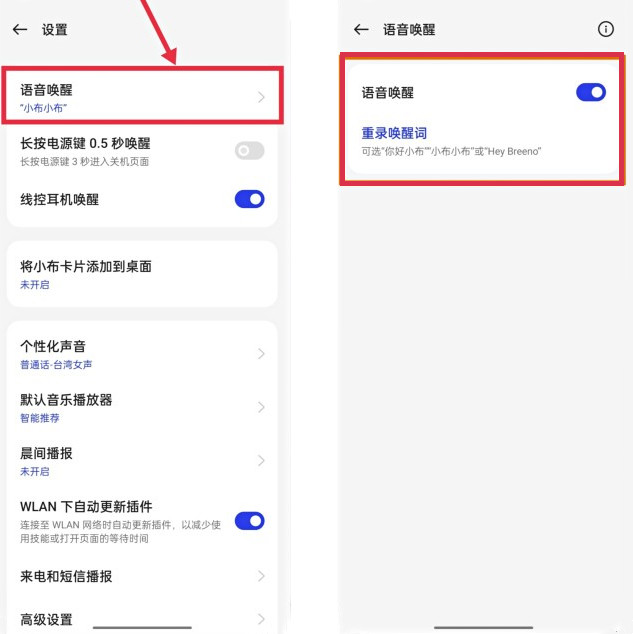Tap the 普通话-台湾女声 voice label
The image size is (633, 634).
pos(56,365)
